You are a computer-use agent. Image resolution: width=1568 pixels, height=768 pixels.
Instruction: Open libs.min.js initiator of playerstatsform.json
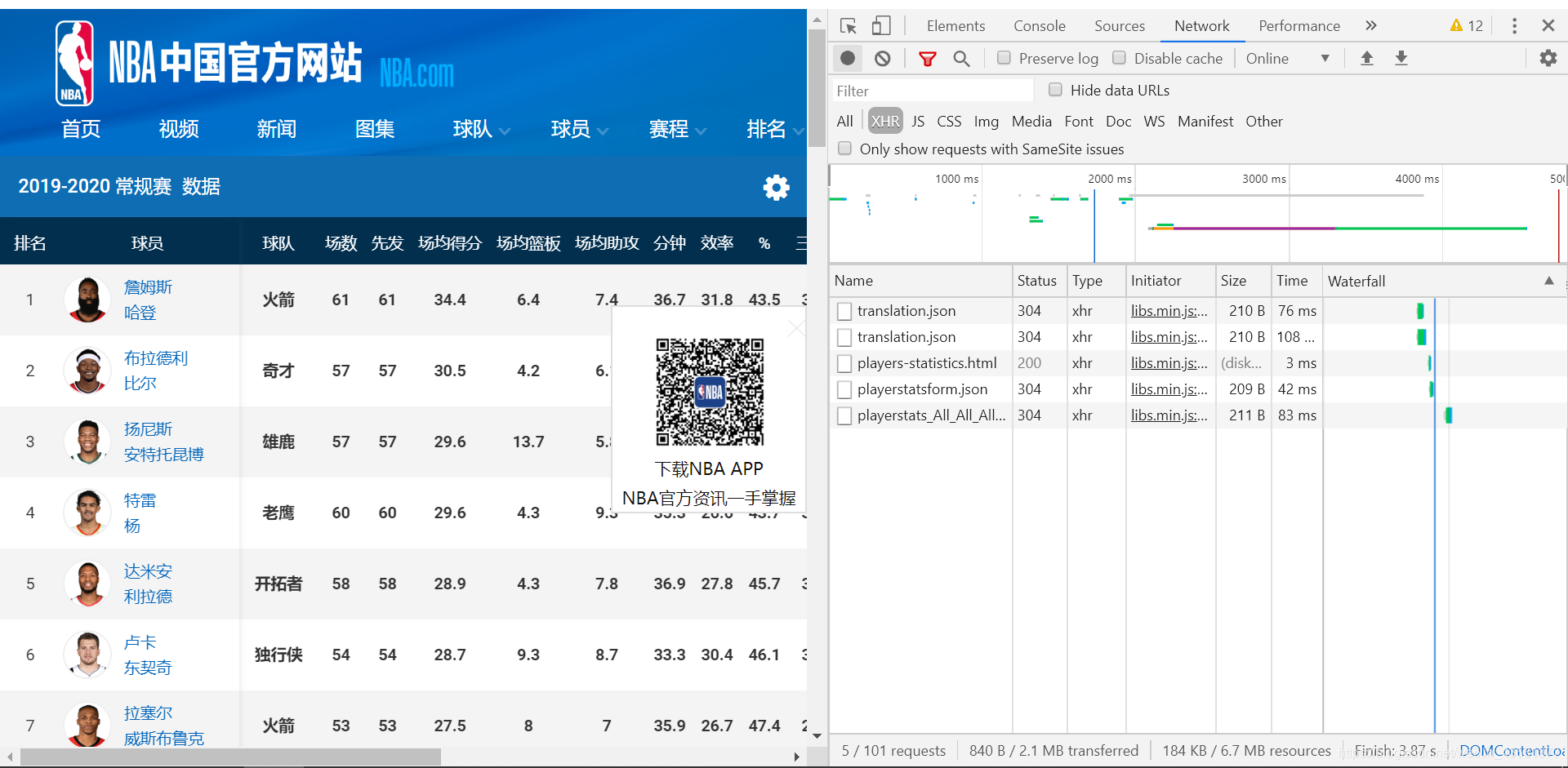(x=1169, y=389)
